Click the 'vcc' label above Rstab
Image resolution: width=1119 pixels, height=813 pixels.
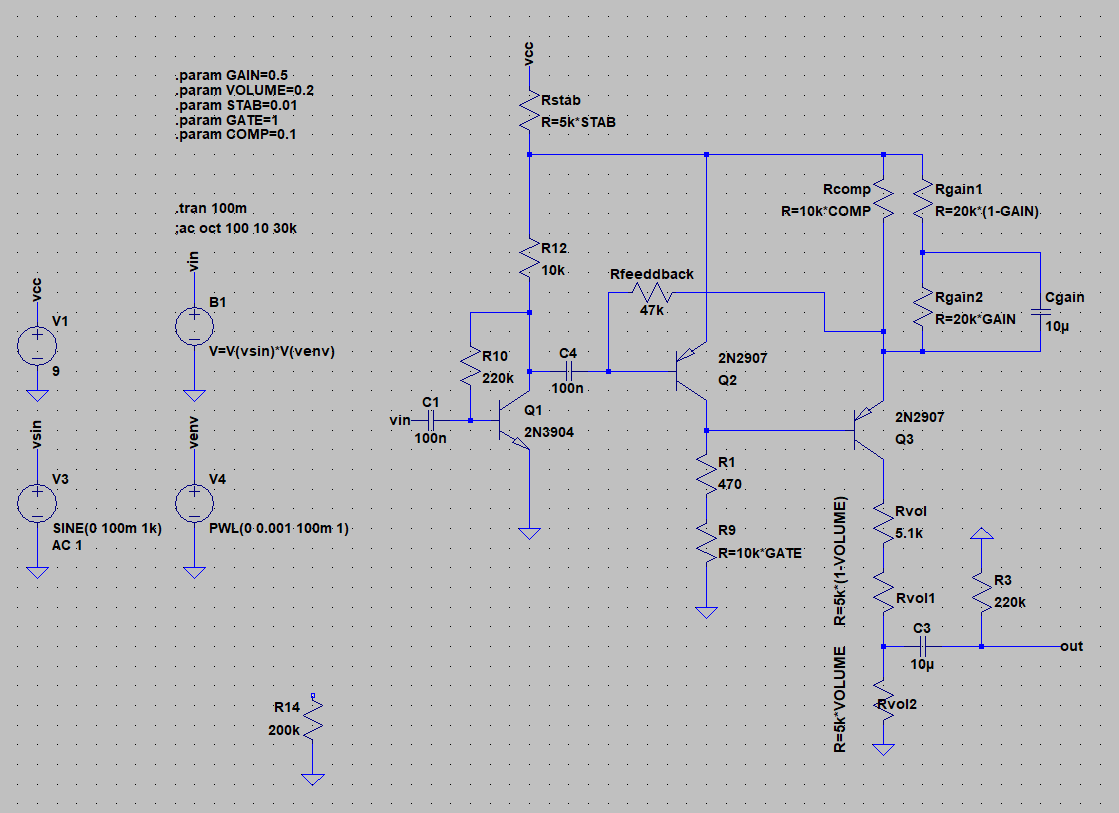pyautogui.click(x=529, y=54)
